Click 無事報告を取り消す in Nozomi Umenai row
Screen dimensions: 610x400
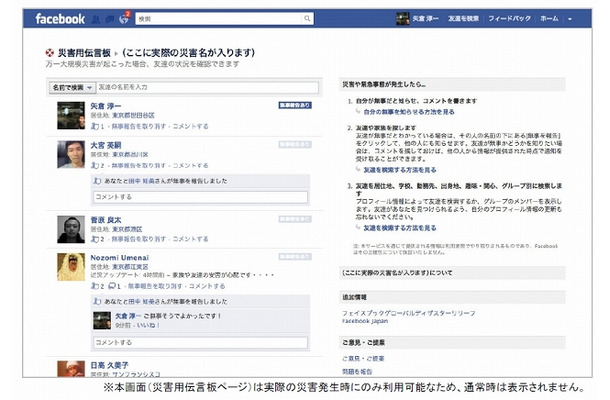click(155, 286)
